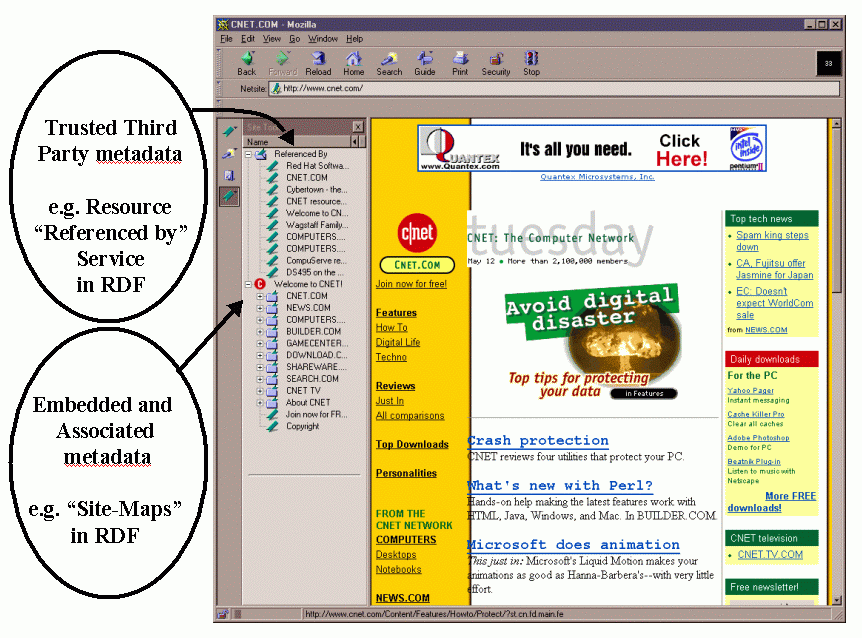Collapse the Referenced By tree node
This screenshot has width=862, height=638.
[x=249, y=155]
